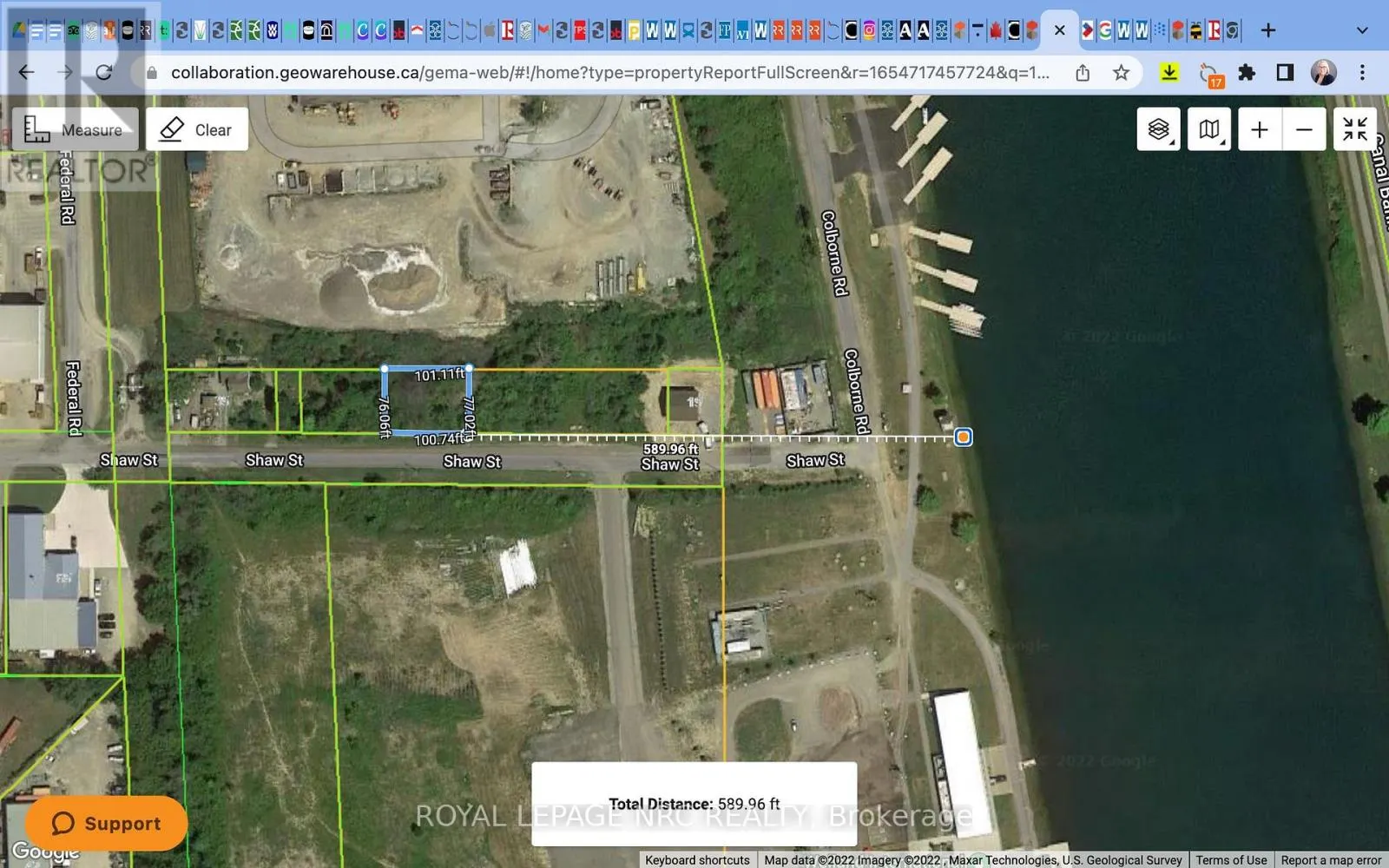Open the Support chat button
The image size is (1389, 868).
pyautogui.click(x=106, y=823)
